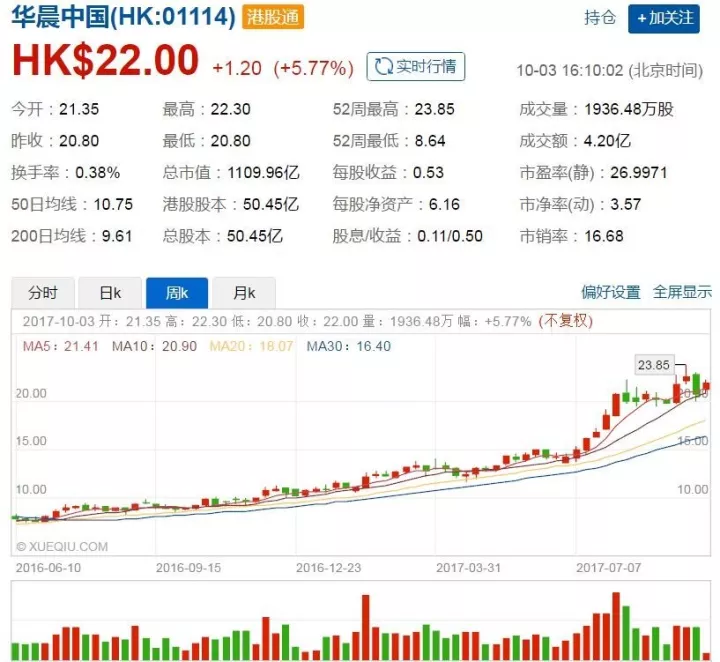Click the 换手率 0.38% value
The width and height of the screenshot is (720, 662).
[97, 173]
